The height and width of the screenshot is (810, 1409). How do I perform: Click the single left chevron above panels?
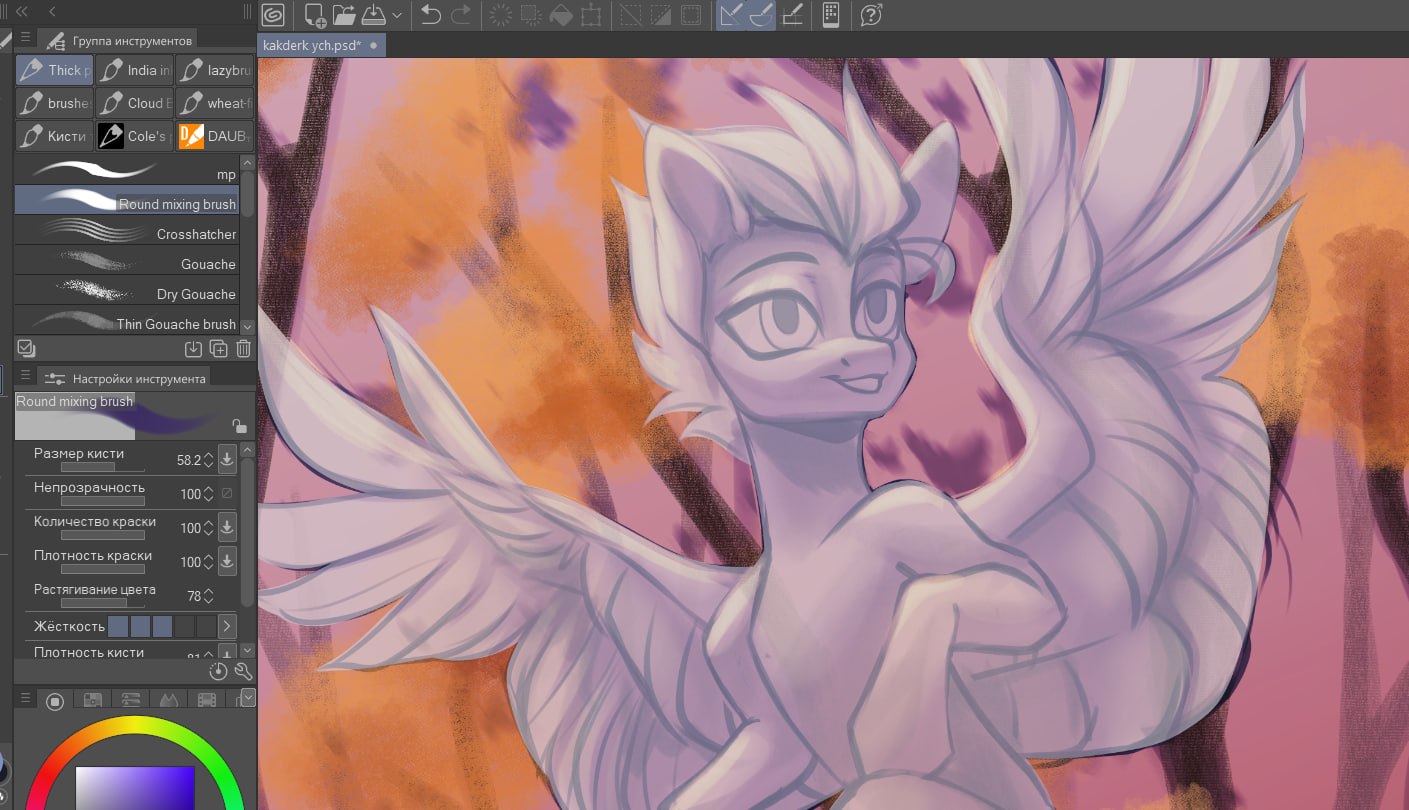tap(51, 11)
